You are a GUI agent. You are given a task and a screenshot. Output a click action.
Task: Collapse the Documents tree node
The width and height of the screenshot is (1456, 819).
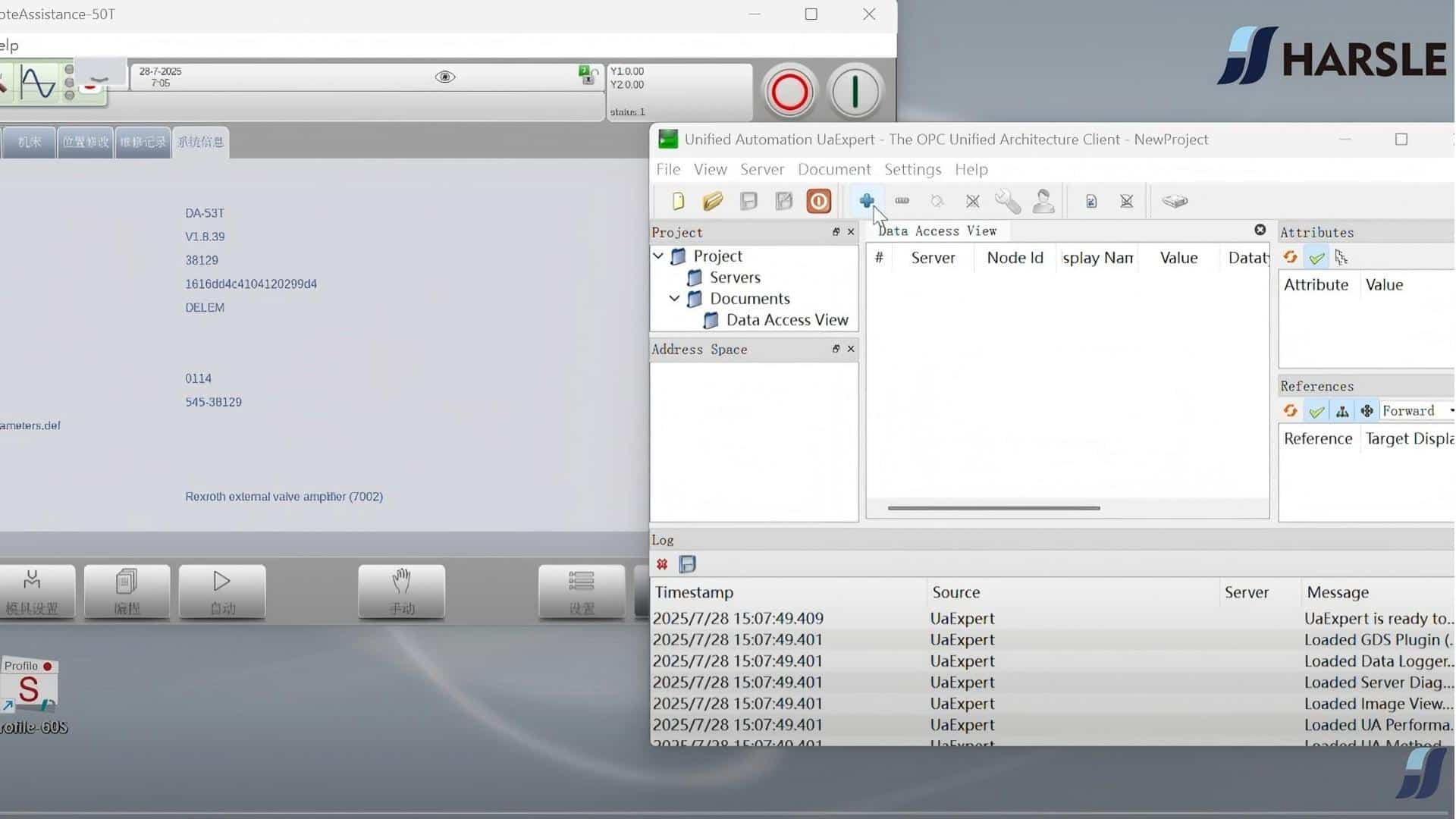tap(674, 299)
